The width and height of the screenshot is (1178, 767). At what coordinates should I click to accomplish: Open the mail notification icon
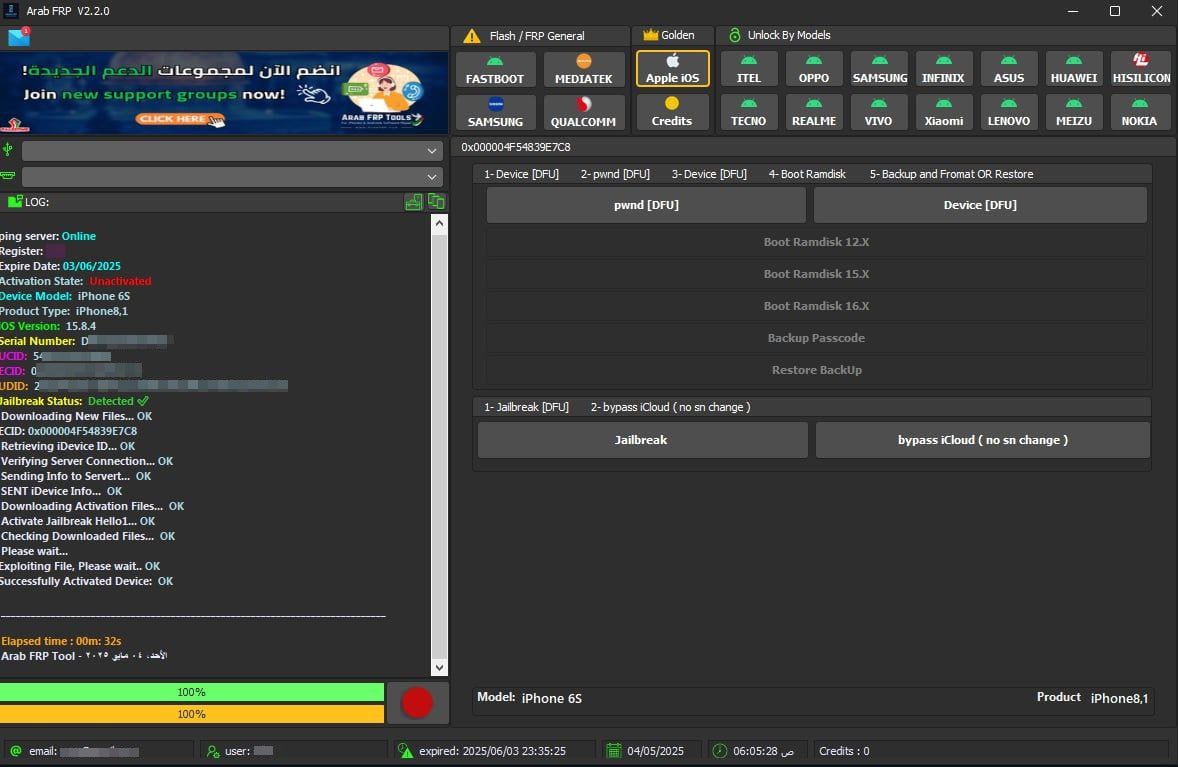click(19, 36)
